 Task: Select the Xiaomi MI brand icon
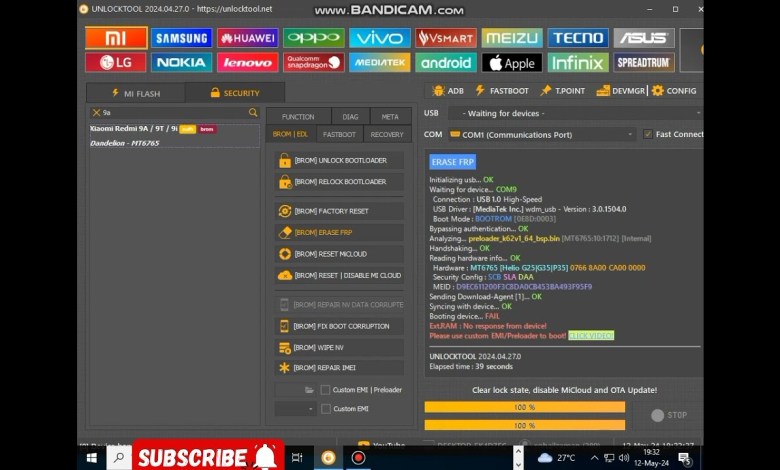[x=116, y=38]
